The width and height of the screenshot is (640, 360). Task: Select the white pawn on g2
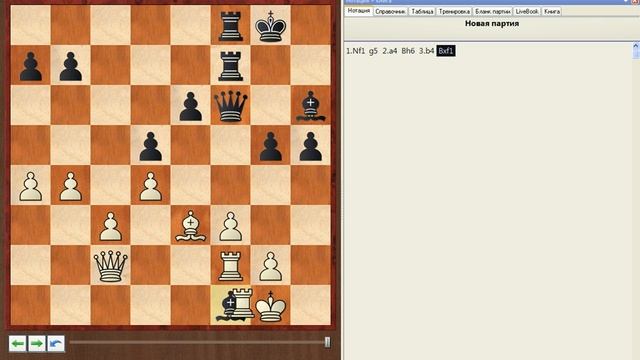(271, 266)
